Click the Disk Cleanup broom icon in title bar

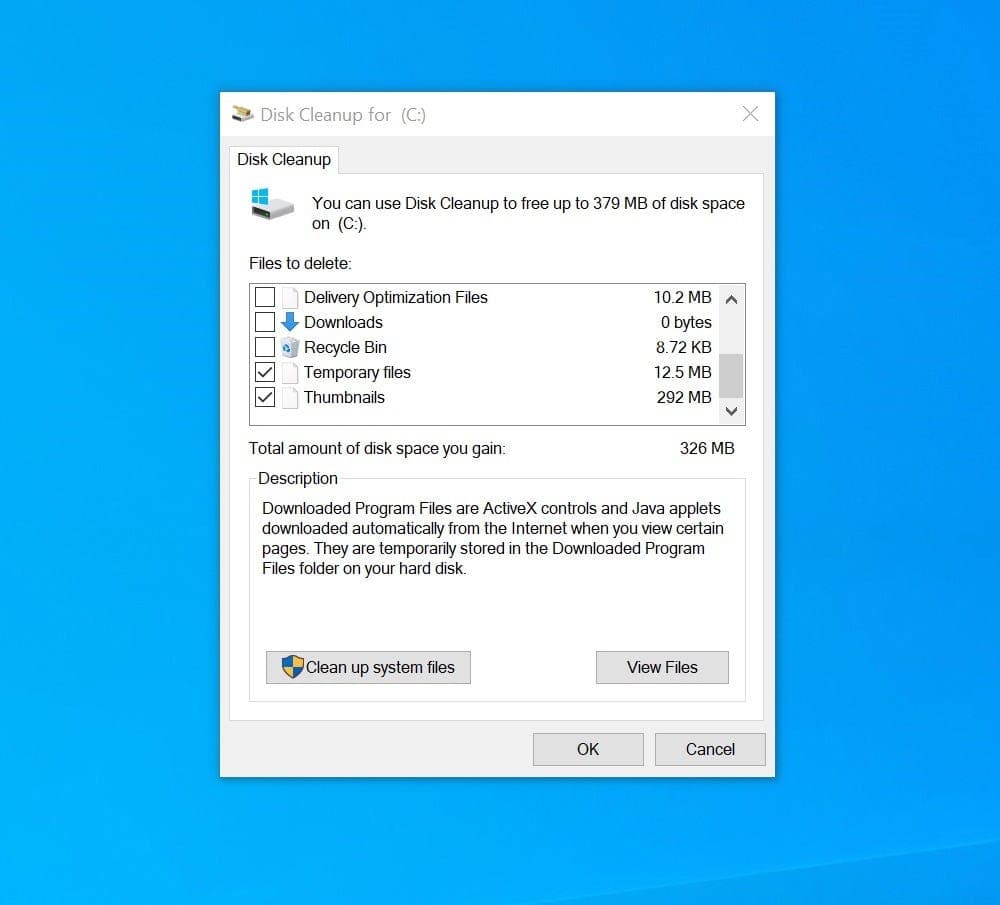(x=242, y=114)
